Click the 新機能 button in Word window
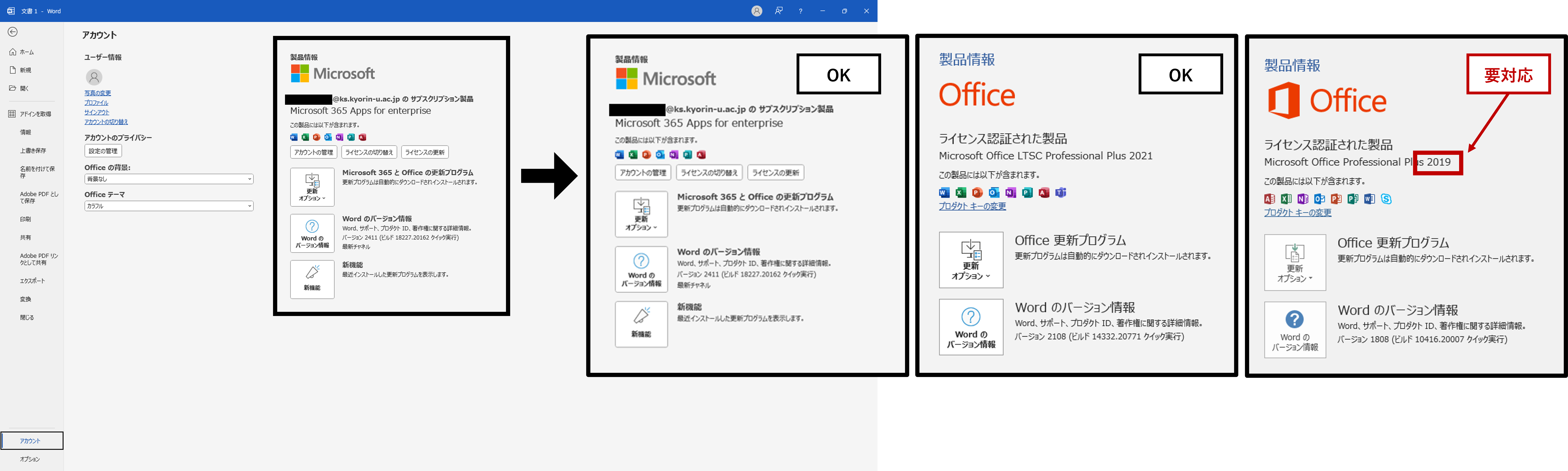 click(x=312, y=279)
